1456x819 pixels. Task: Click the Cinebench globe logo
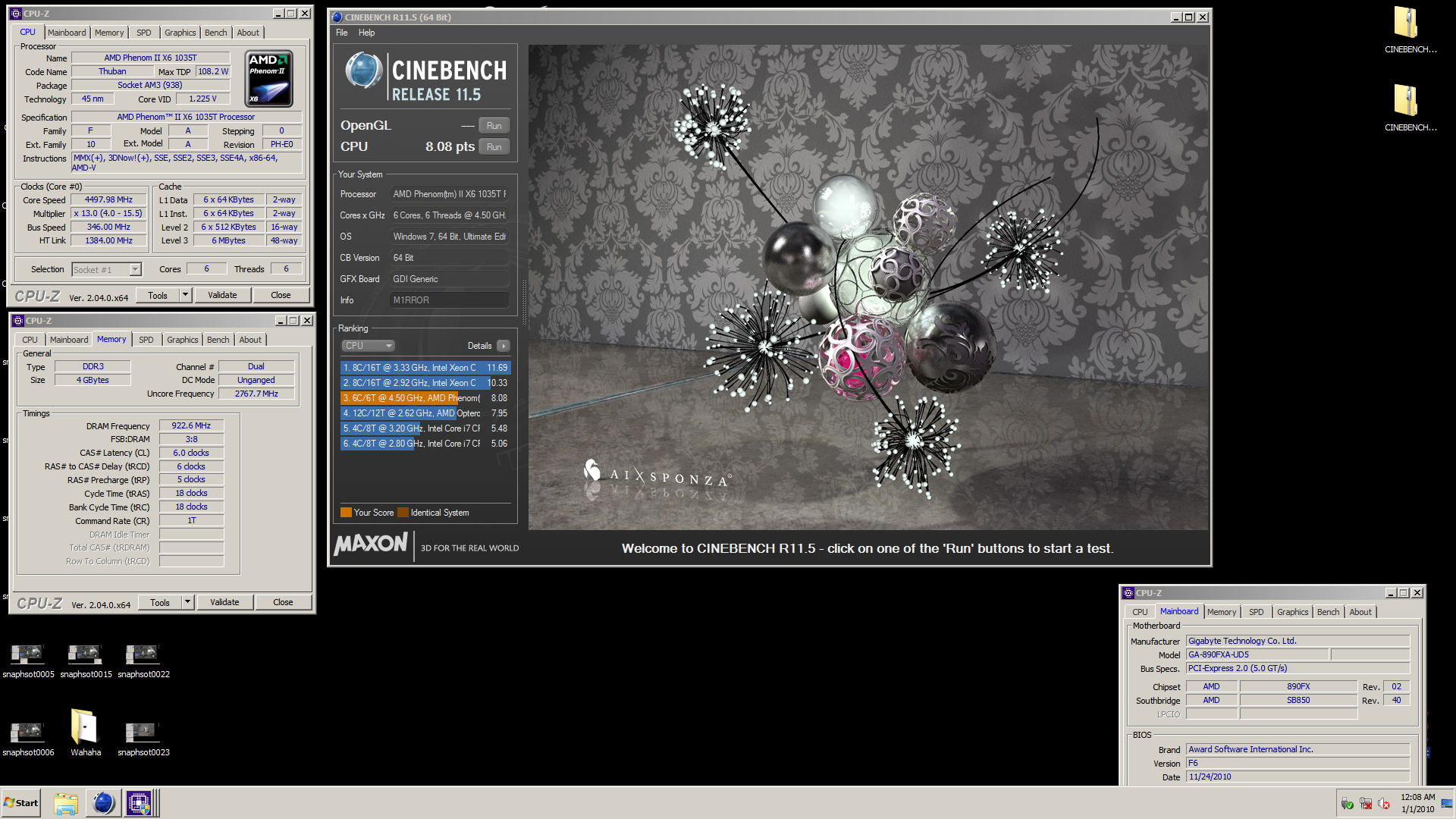[363, 71]
